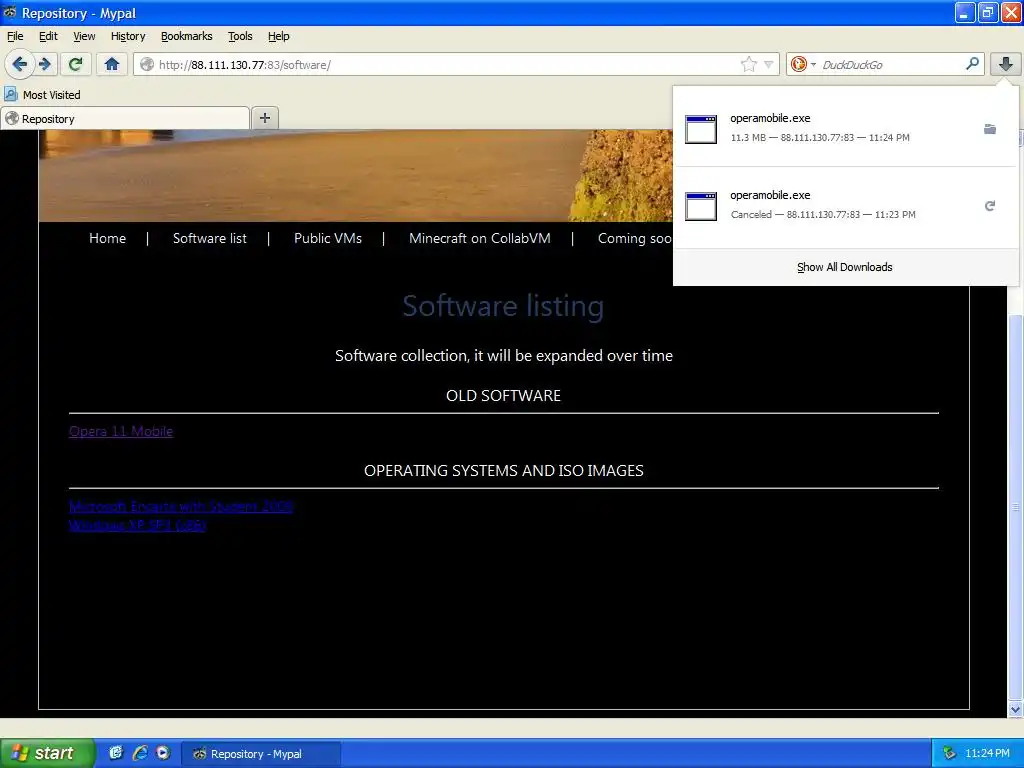This screenshot has height=768, width=1024.
Task: Launch Internet Explorer from quick launch
Action: 139,753
